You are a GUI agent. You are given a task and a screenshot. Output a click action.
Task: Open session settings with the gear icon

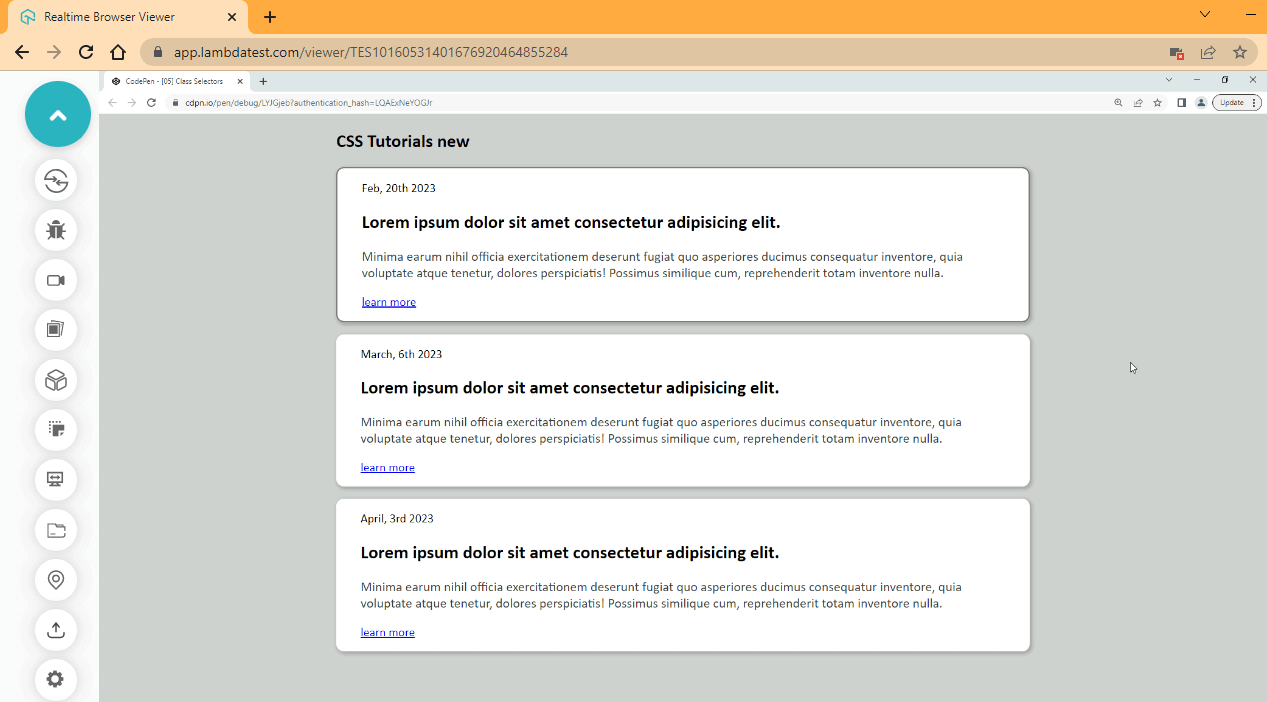pyautogui.click(x=55, y=680)
